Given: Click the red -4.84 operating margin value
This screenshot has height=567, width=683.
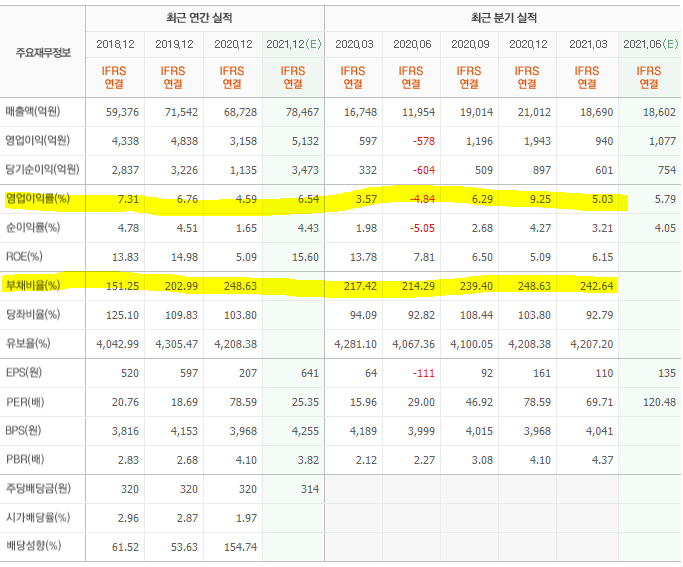Looking at the screenshot, I should click(x=422, y=199).
